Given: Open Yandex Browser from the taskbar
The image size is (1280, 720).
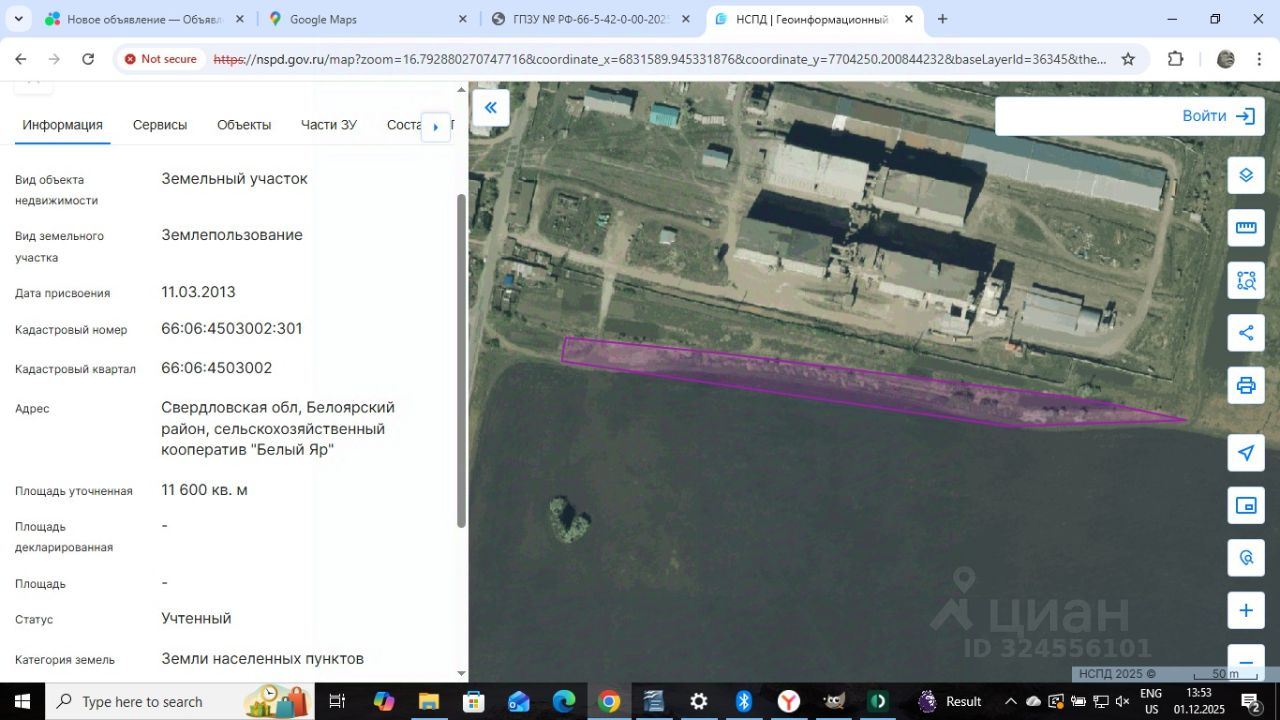Looking at the screenshot, I should (x=789, y=701).
